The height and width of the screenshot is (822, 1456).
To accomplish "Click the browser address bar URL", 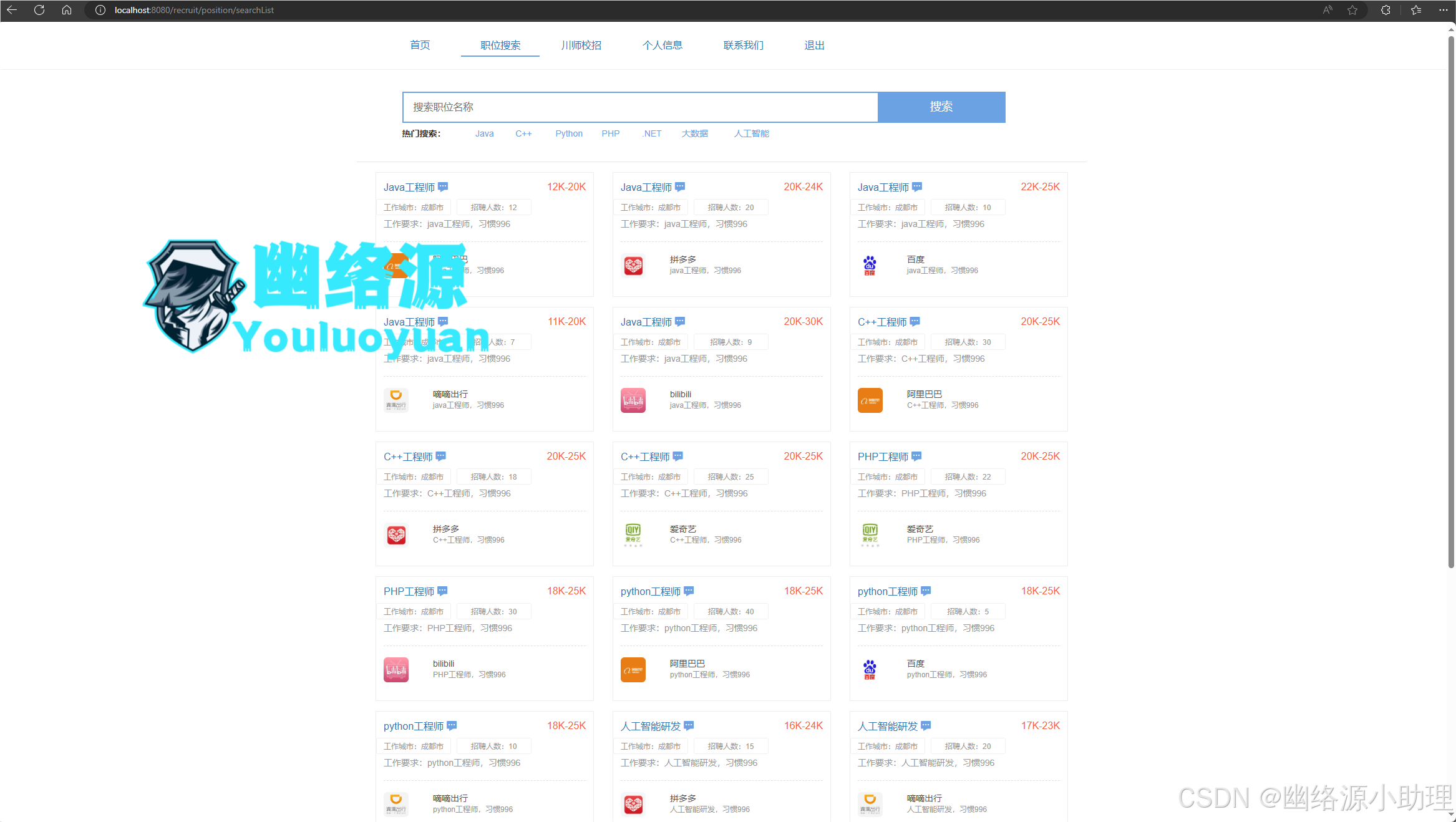I will coord(194,10).
